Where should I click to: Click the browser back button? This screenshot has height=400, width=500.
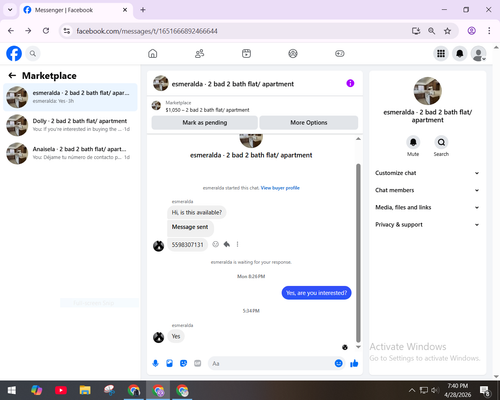click(11, 31)
